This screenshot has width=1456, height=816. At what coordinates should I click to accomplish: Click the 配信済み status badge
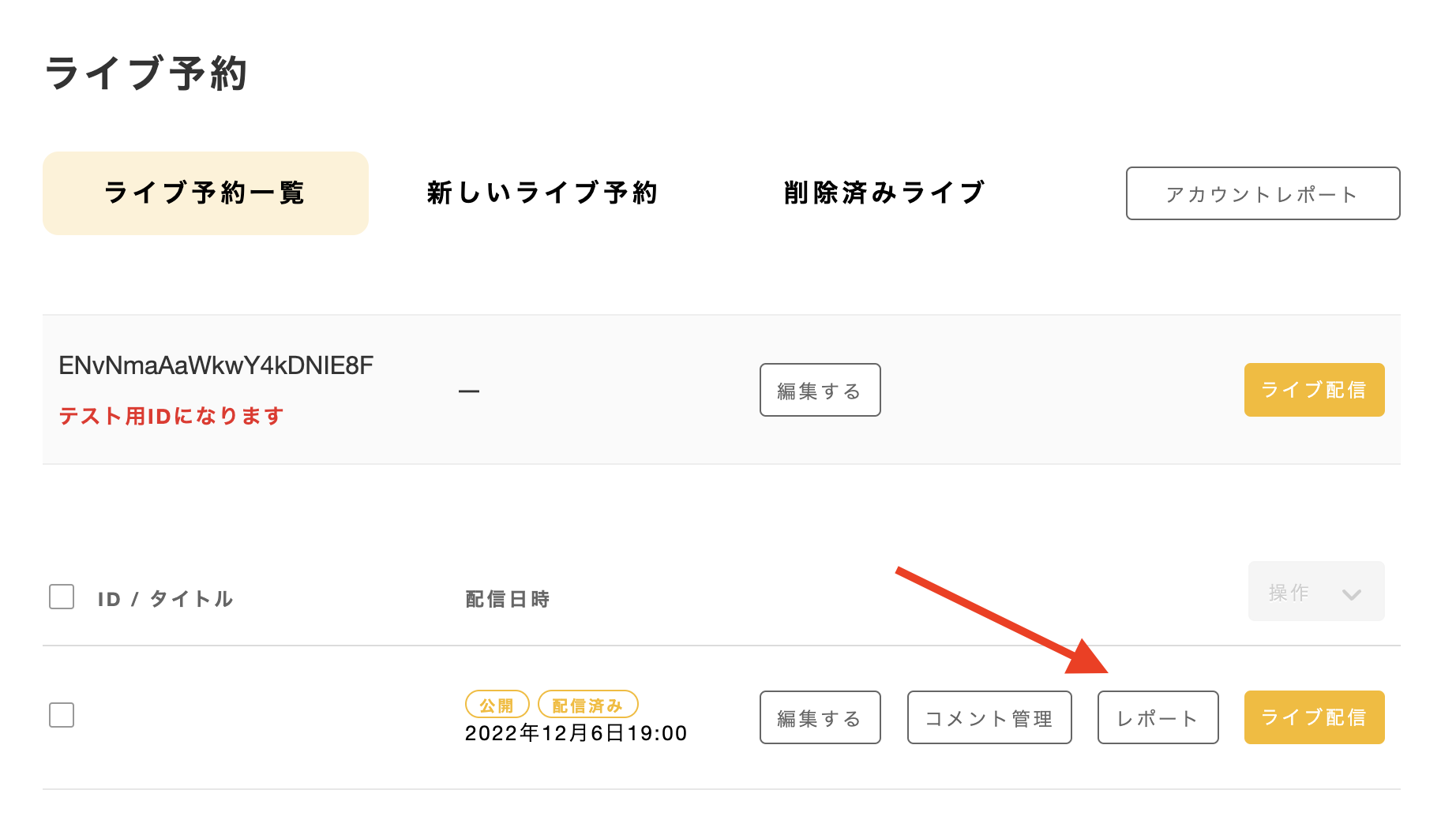pyautogui.click(x=587, y=705)
